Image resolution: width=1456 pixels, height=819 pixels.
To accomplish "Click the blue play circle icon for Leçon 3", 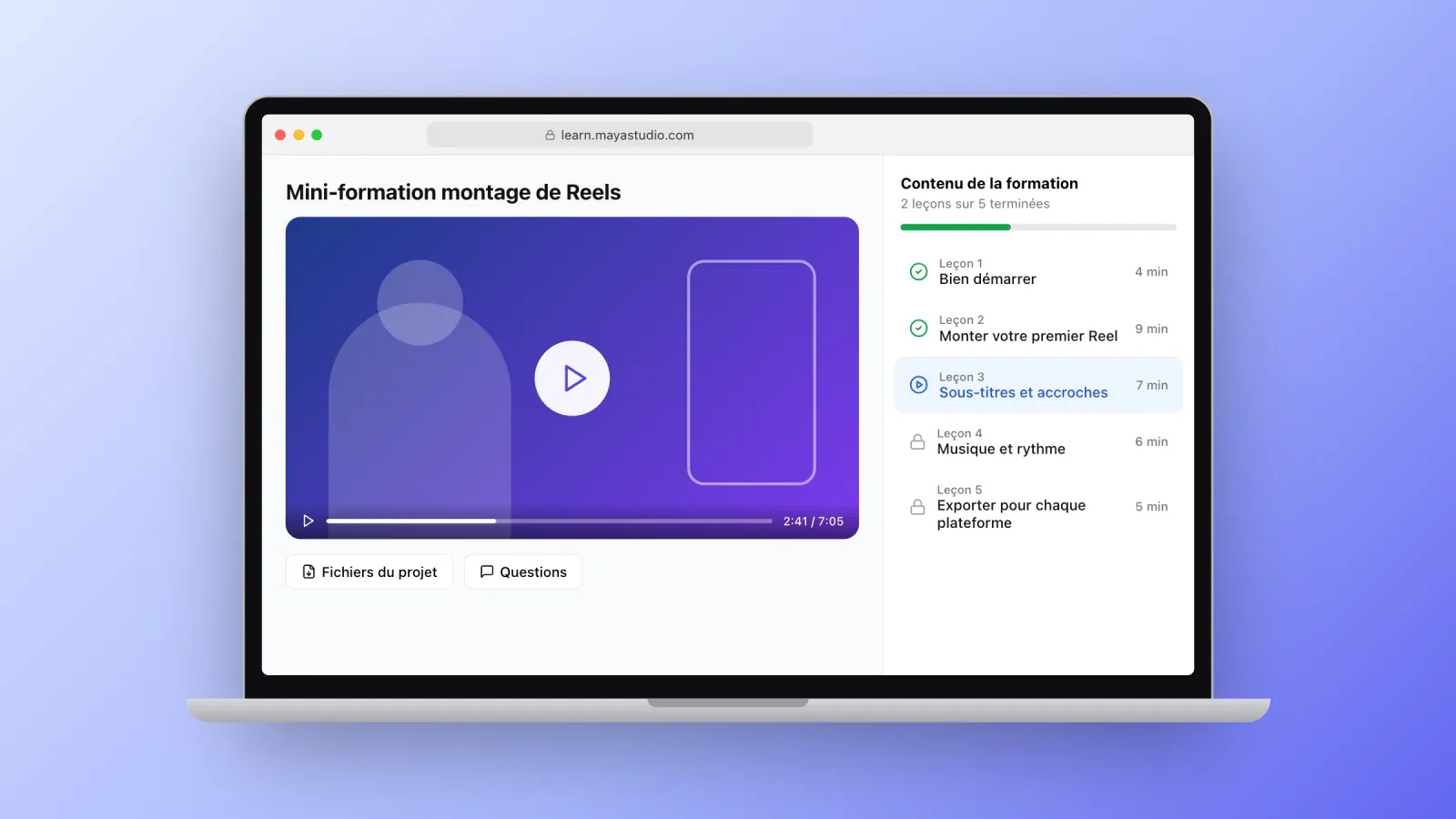I will tap(919, 385).
